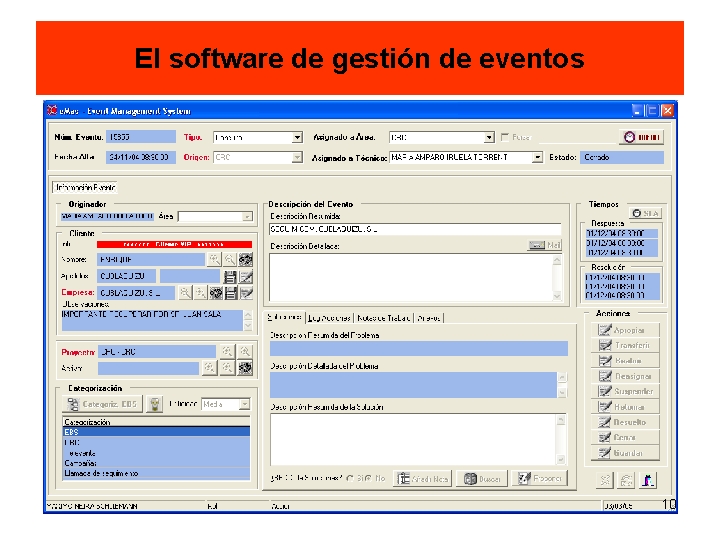The height and width of the screenshot is (540, 720).
Task: Click the right search icon in the Proyecto row
Action: point(245,352)
